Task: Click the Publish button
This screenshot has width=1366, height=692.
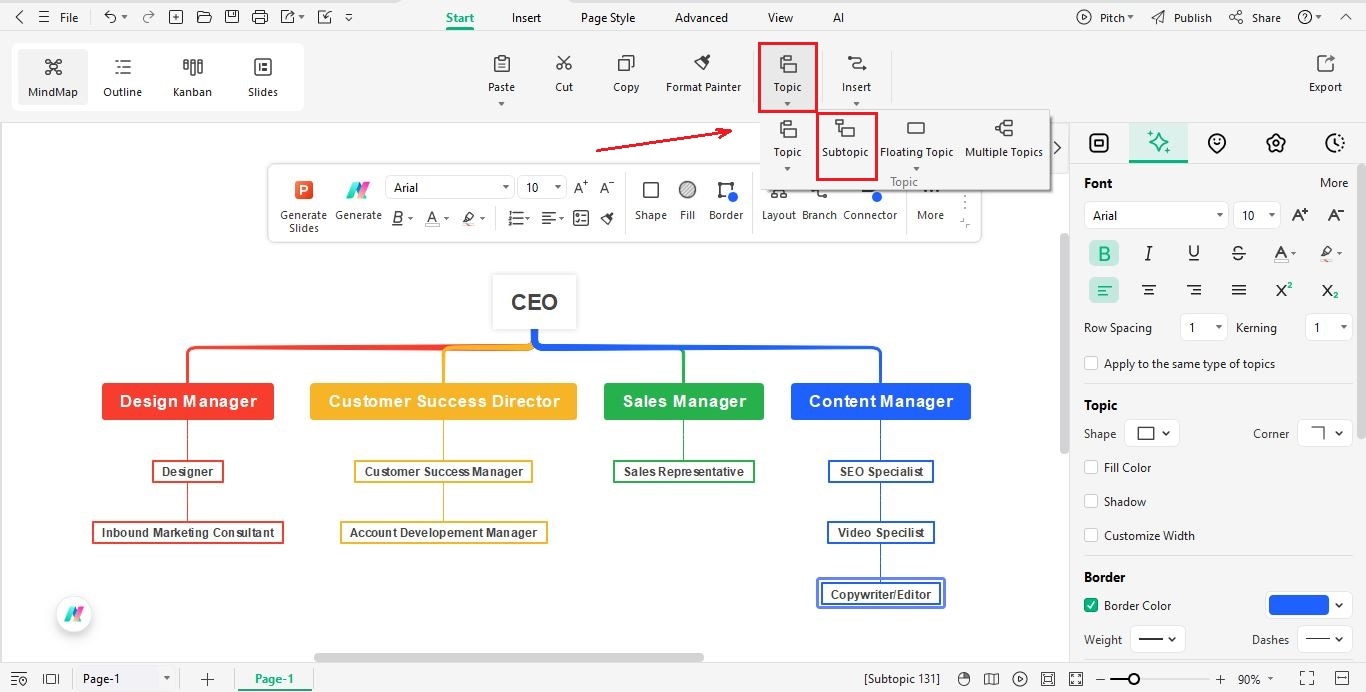Action: (x=1190, y=17)
